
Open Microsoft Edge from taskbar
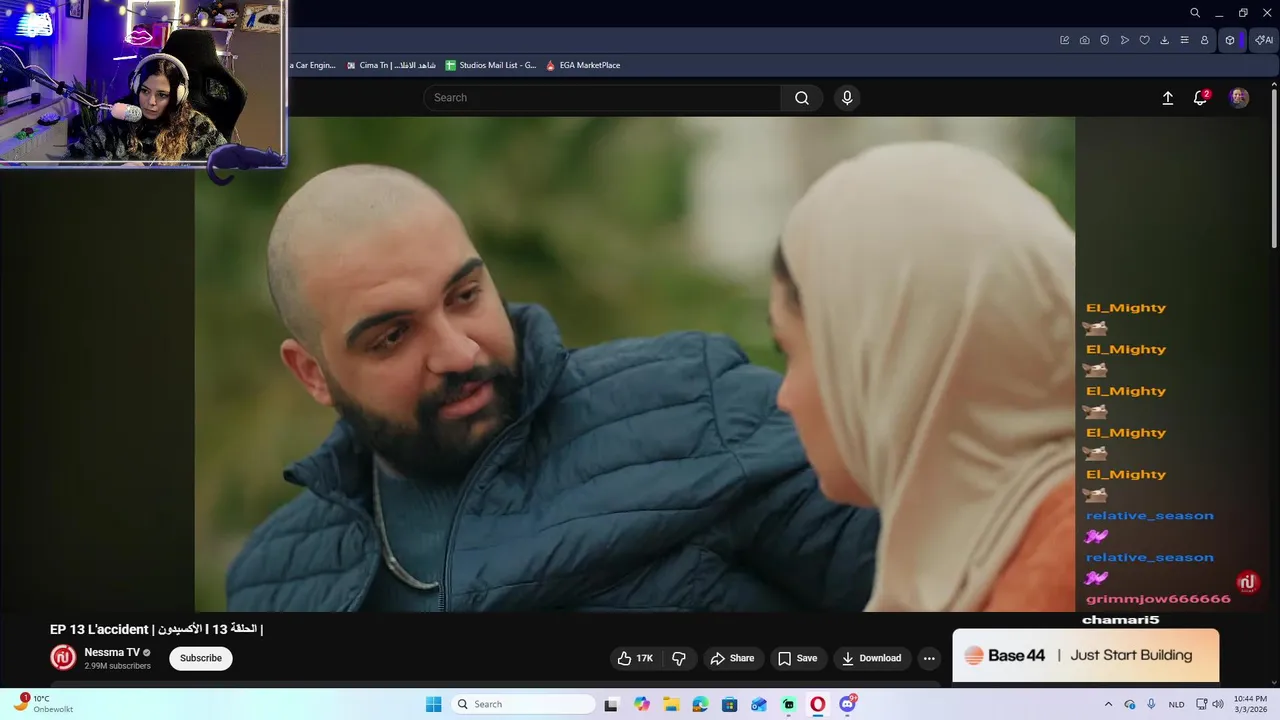coord(700,704)
